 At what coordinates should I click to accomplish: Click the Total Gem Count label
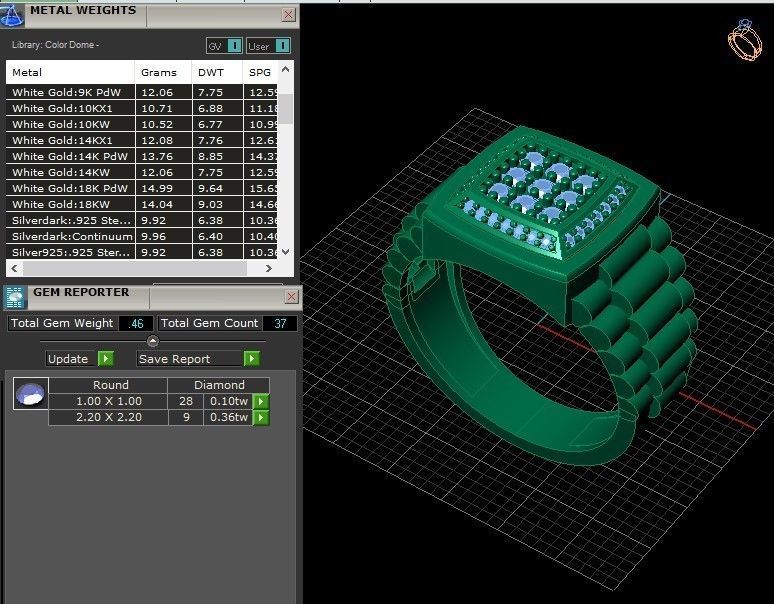[209, 323]
